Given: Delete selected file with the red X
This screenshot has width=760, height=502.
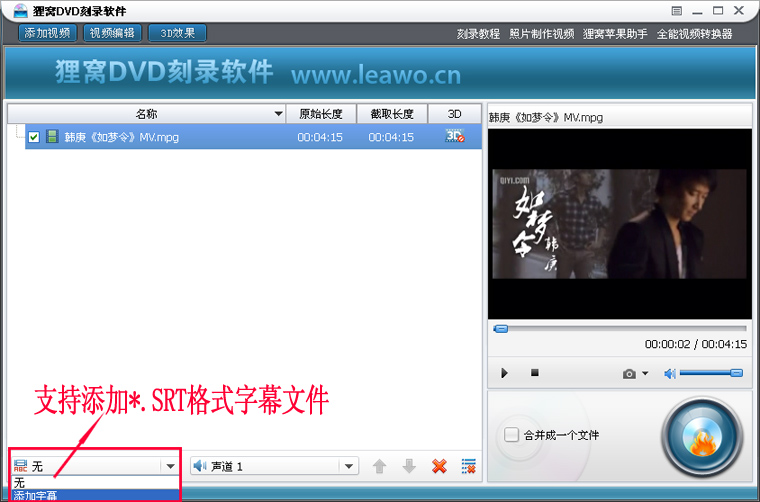Looking at the screenshot, I should (439, 466).
